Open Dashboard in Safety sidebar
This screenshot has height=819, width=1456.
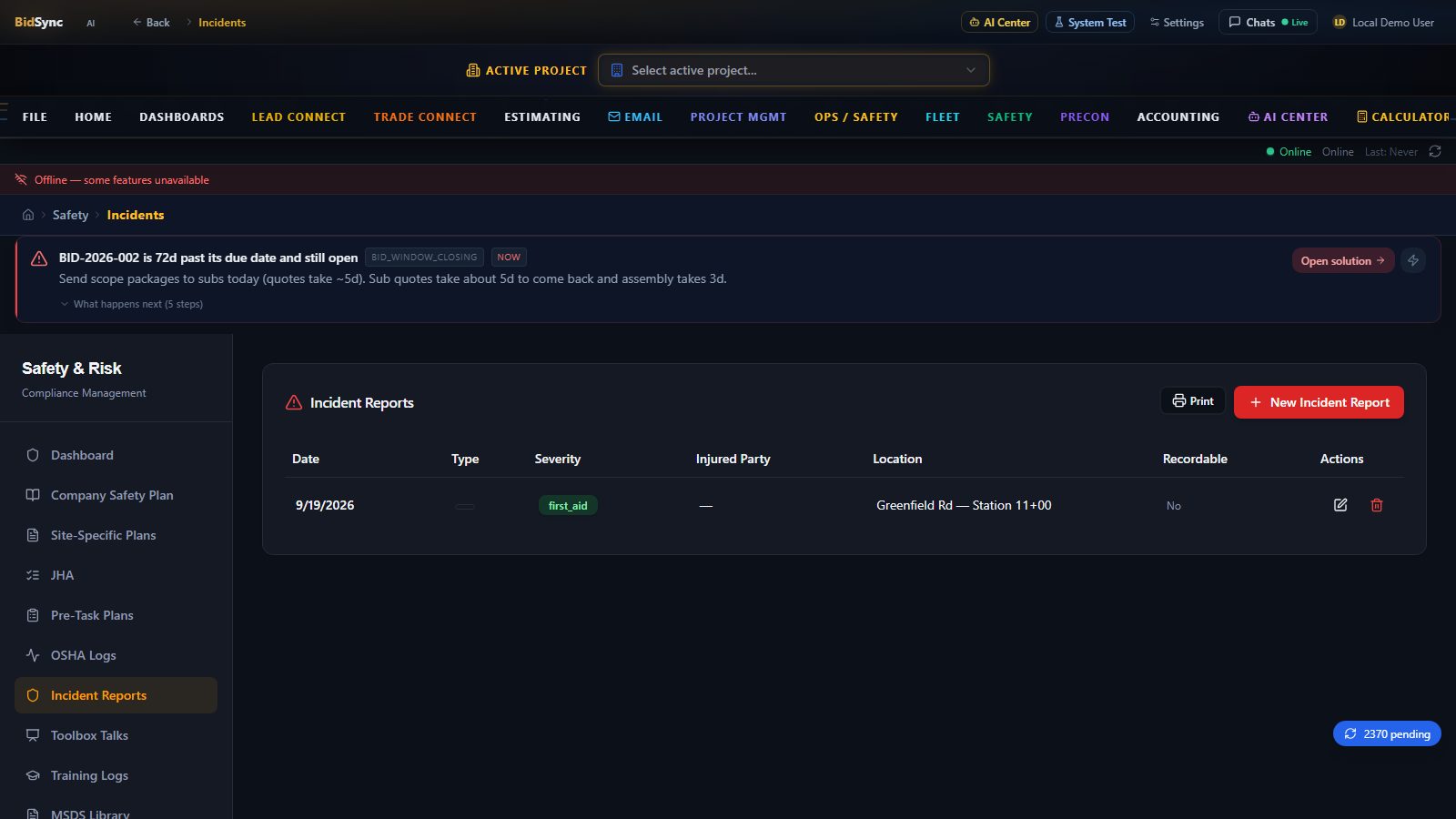[116, 455]
